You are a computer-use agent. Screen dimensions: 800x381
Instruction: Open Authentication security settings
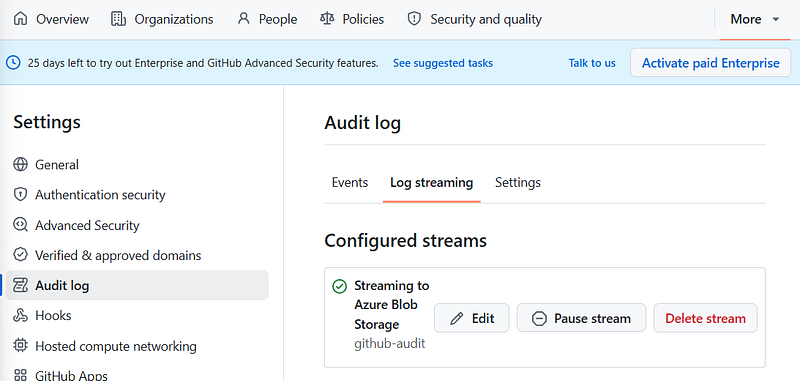click(x=137, y=195)
